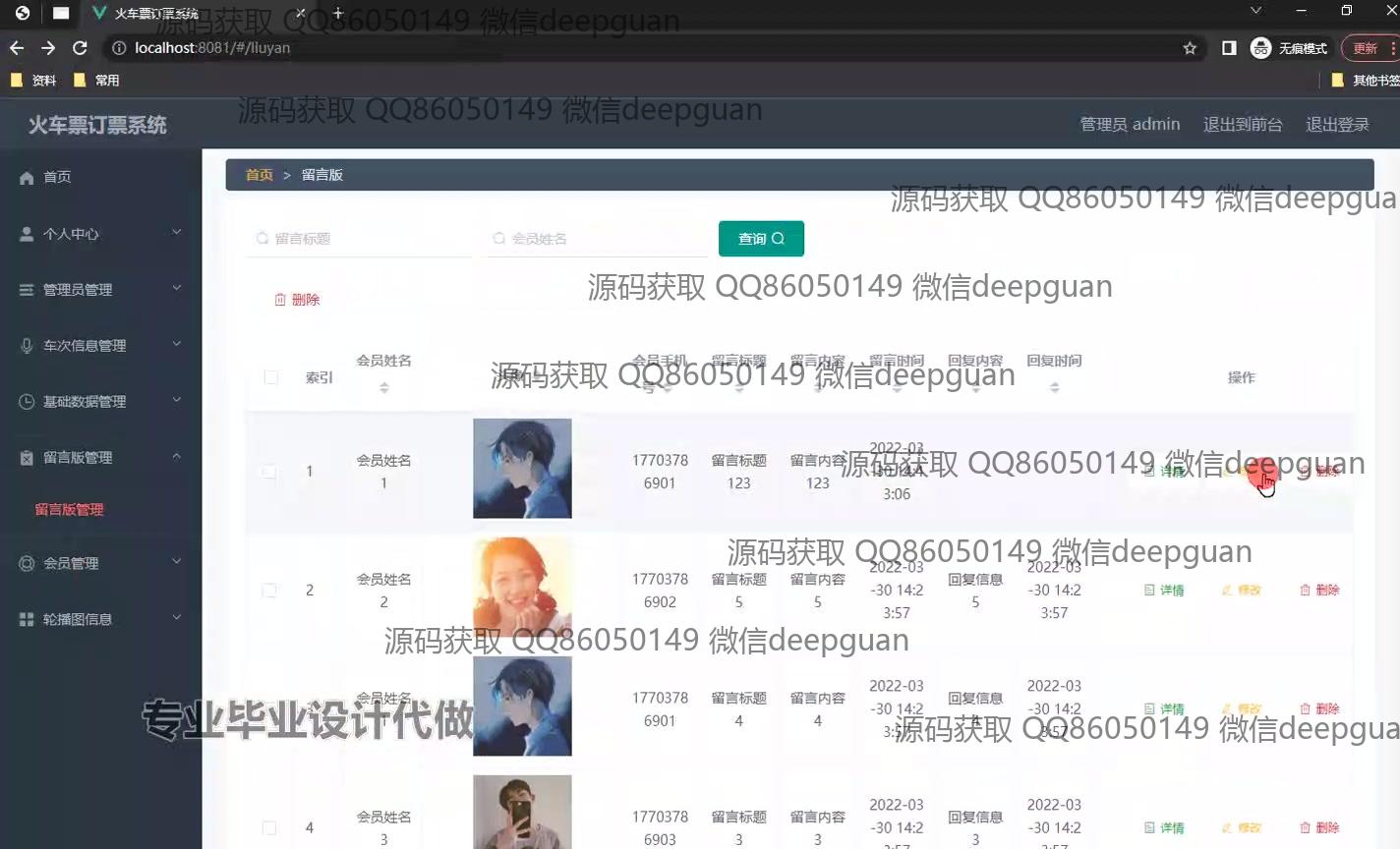Toggle the select-all checkbox in table header

click(x=271, y=377)
